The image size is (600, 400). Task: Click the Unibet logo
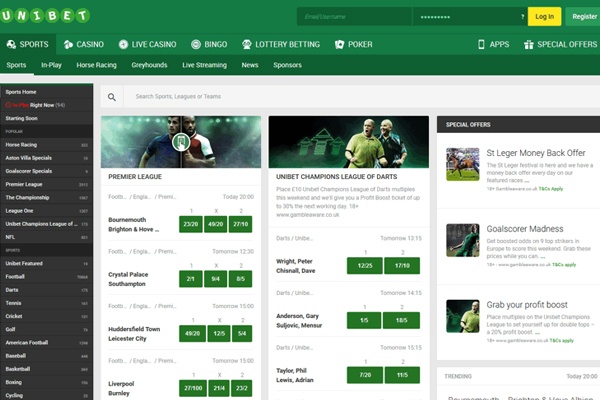(x=45, y=16)
